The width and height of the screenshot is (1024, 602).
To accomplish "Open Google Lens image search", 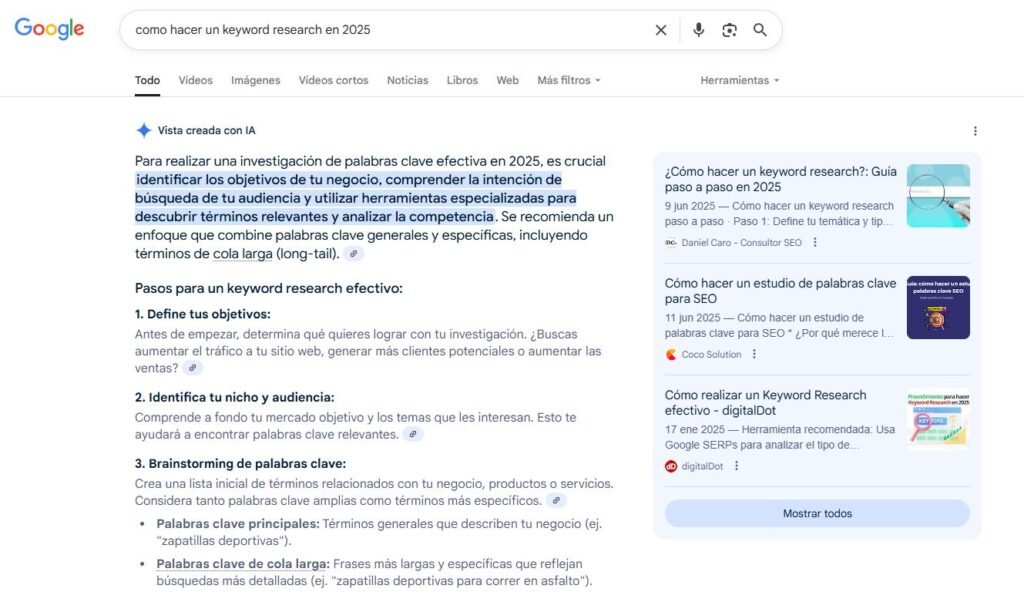I will [729, 30].
